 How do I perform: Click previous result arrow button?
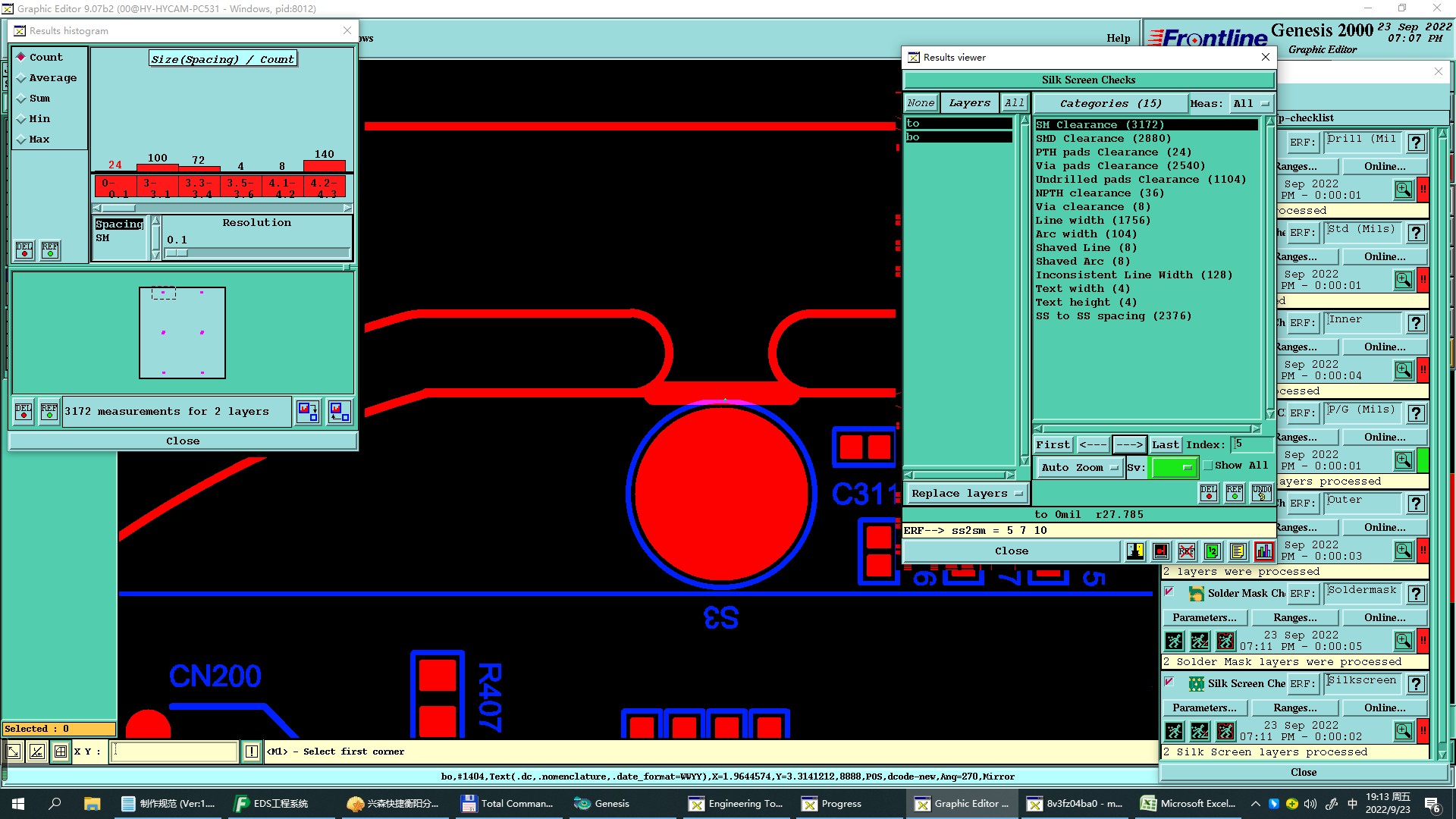pos(1093,444)
